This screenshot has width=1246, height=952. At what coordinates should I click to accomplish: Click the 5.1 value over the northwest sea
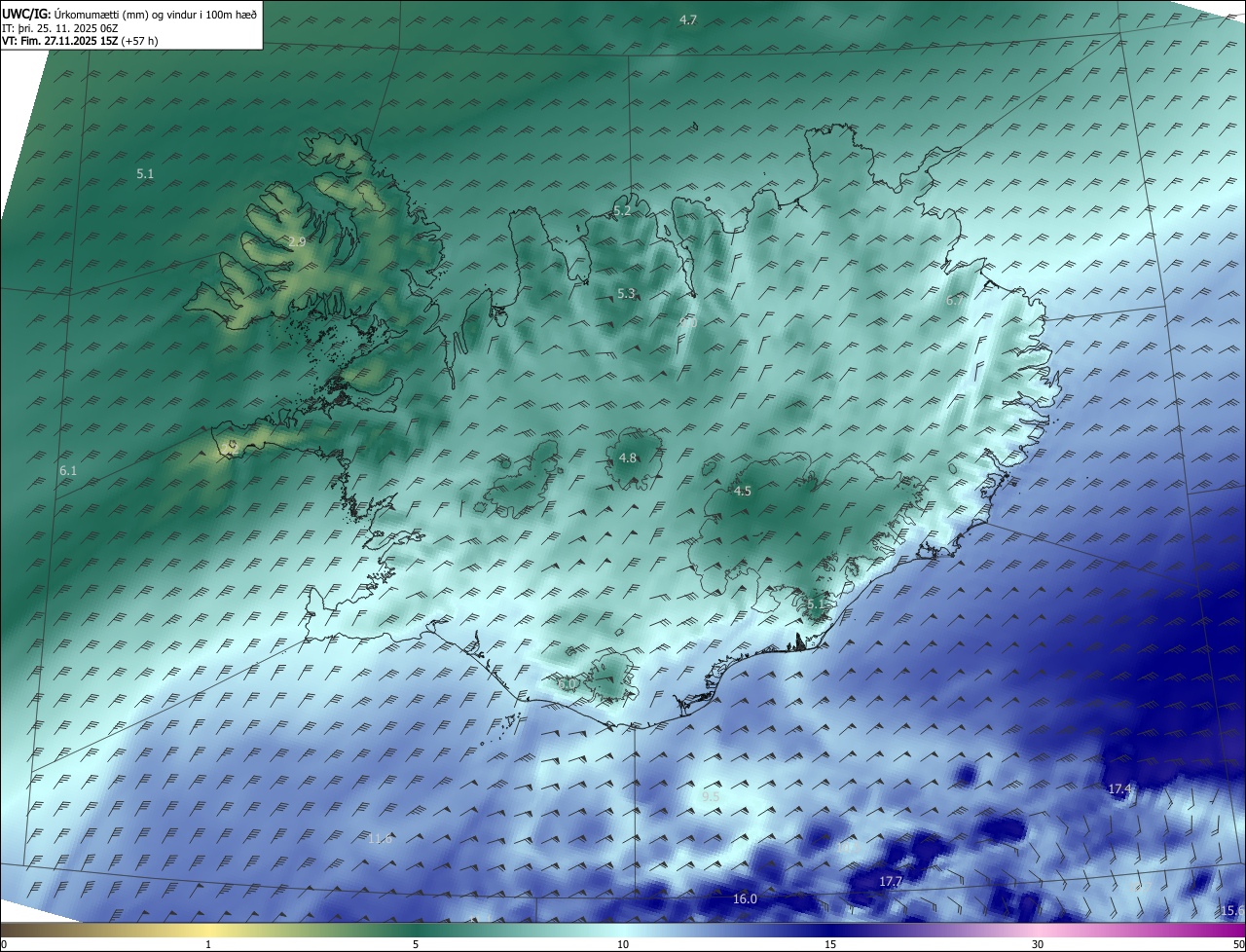point(145,173)
